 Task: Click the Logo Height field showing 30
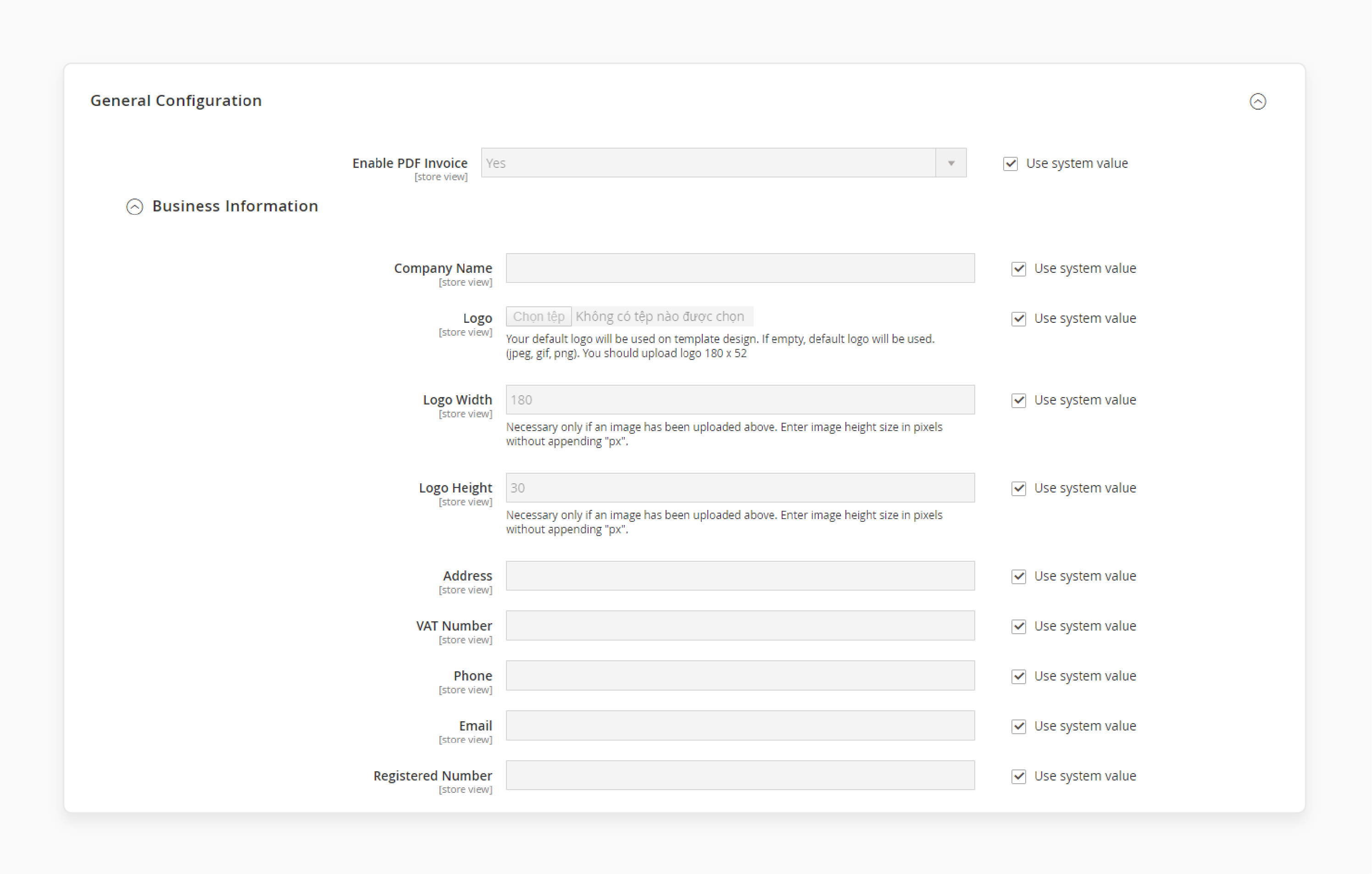740,488
